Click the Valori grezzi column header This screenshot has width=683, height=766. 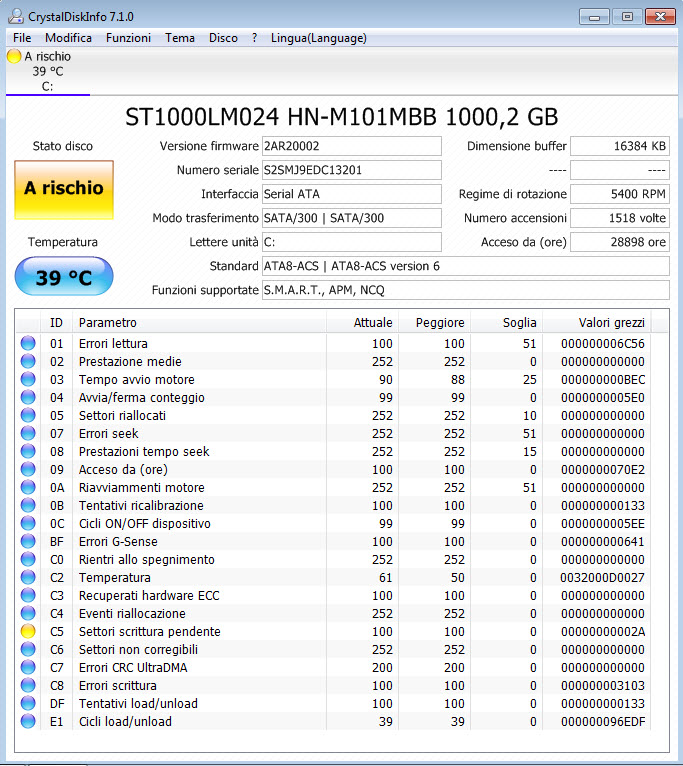(597, 322)
